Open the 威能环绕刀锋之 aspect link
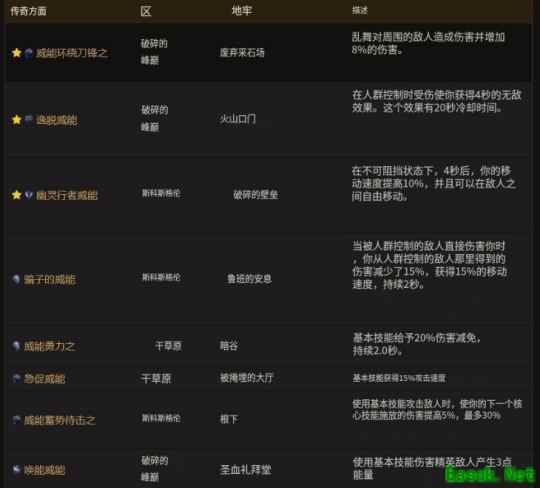 click(72, 53)
